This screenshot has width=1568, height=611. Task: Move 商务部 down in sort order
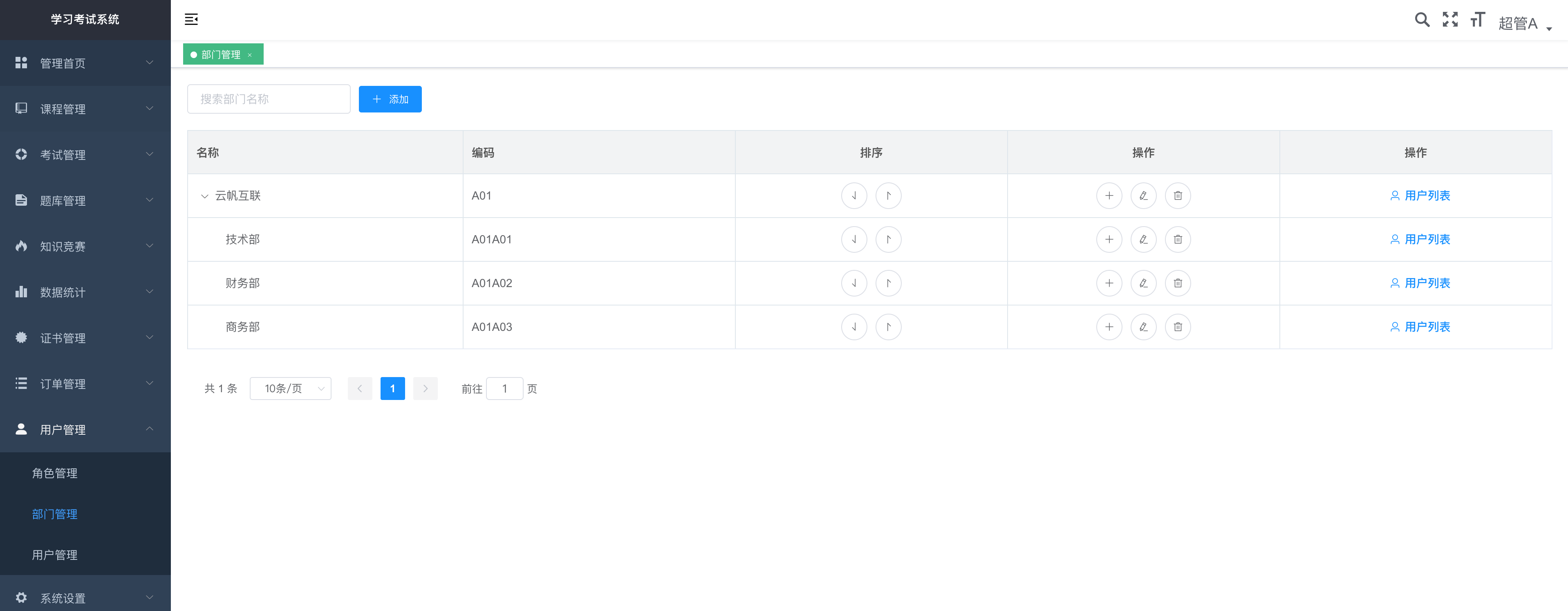point(854,327)
